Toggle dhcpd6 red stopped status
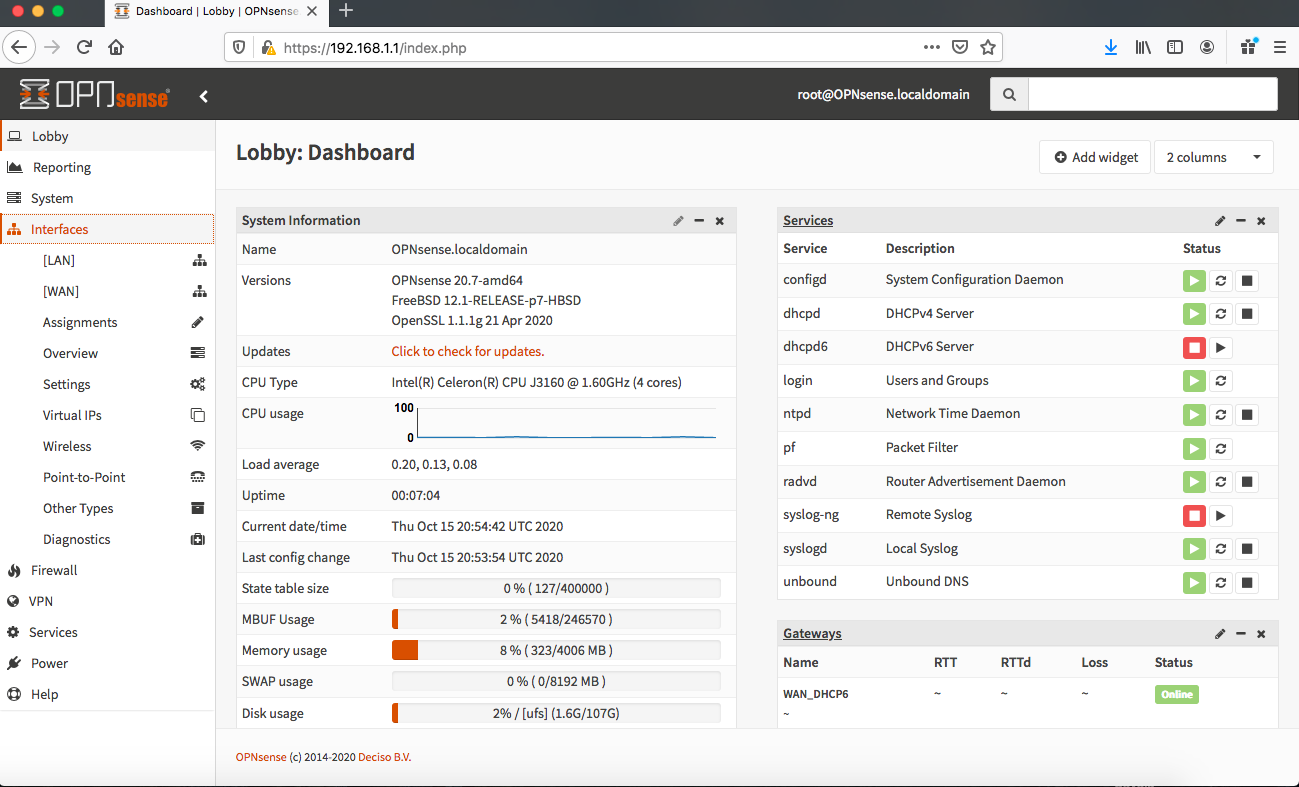Viewport: 1299px width, 787px height. coord(1194,348)
